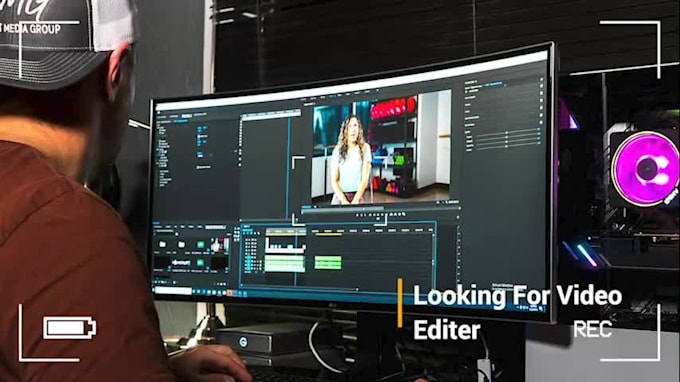Image resolution: width=680 pixels, height=382 pixels.
Task: Select the video clip thumbnail in the project's top row
Action: (220, 245)
